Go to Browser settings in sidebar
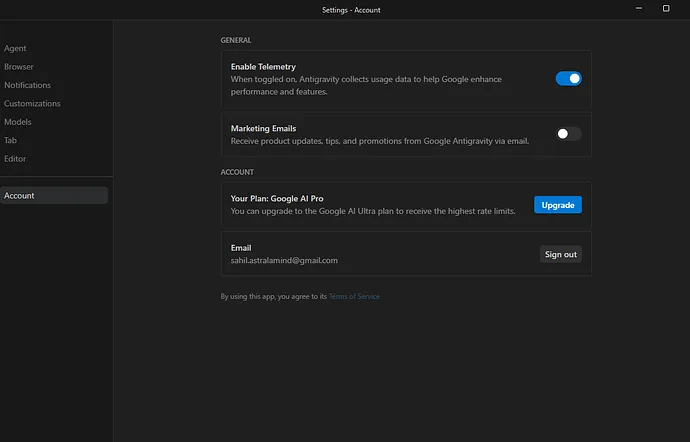The width and height of the screenshot is (690, 442). pos(19,67)
